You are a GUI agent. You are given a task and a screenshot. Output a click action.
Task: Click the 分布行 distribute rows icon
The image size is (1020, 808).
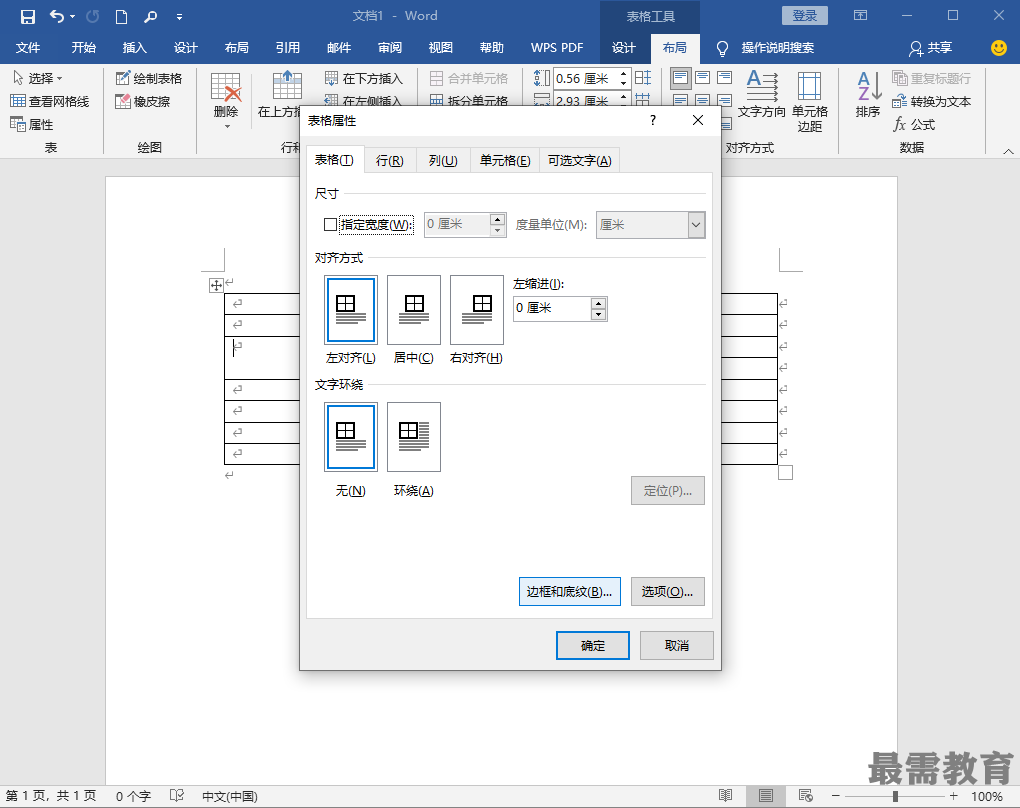pos(643,78)
